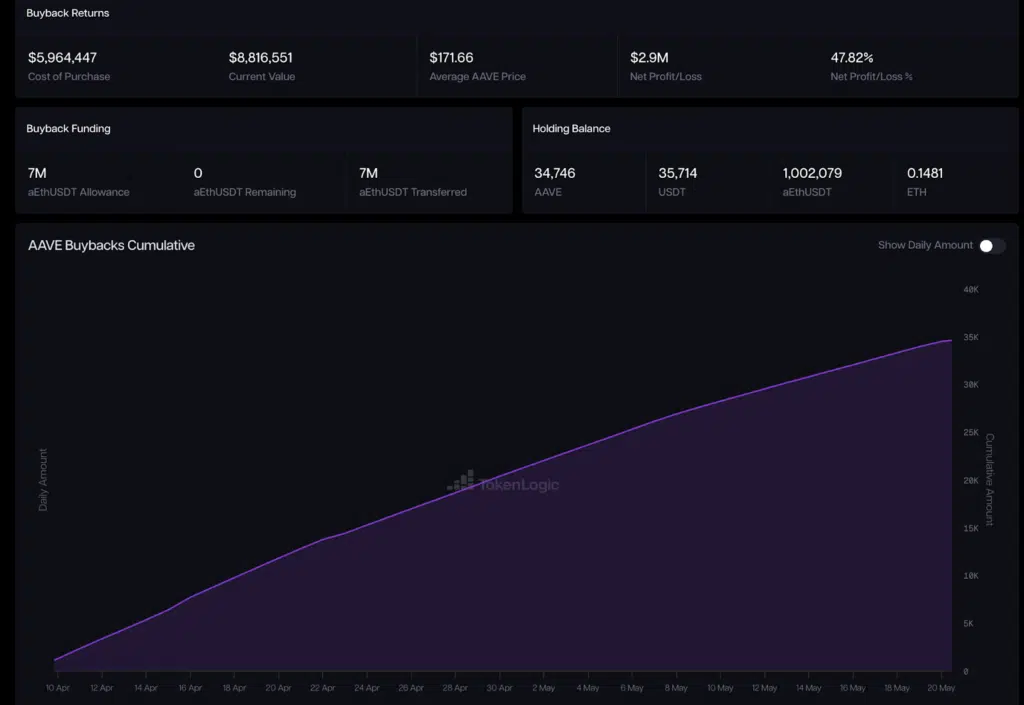Click the 20 Apr x-axis label
Screen dimensions: 1024x705
click(278, 688)
